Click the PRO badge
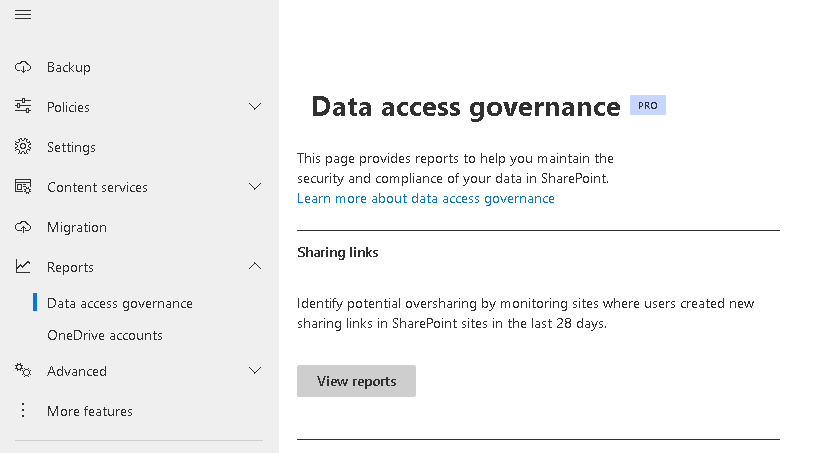 click(x=648, y=105)
